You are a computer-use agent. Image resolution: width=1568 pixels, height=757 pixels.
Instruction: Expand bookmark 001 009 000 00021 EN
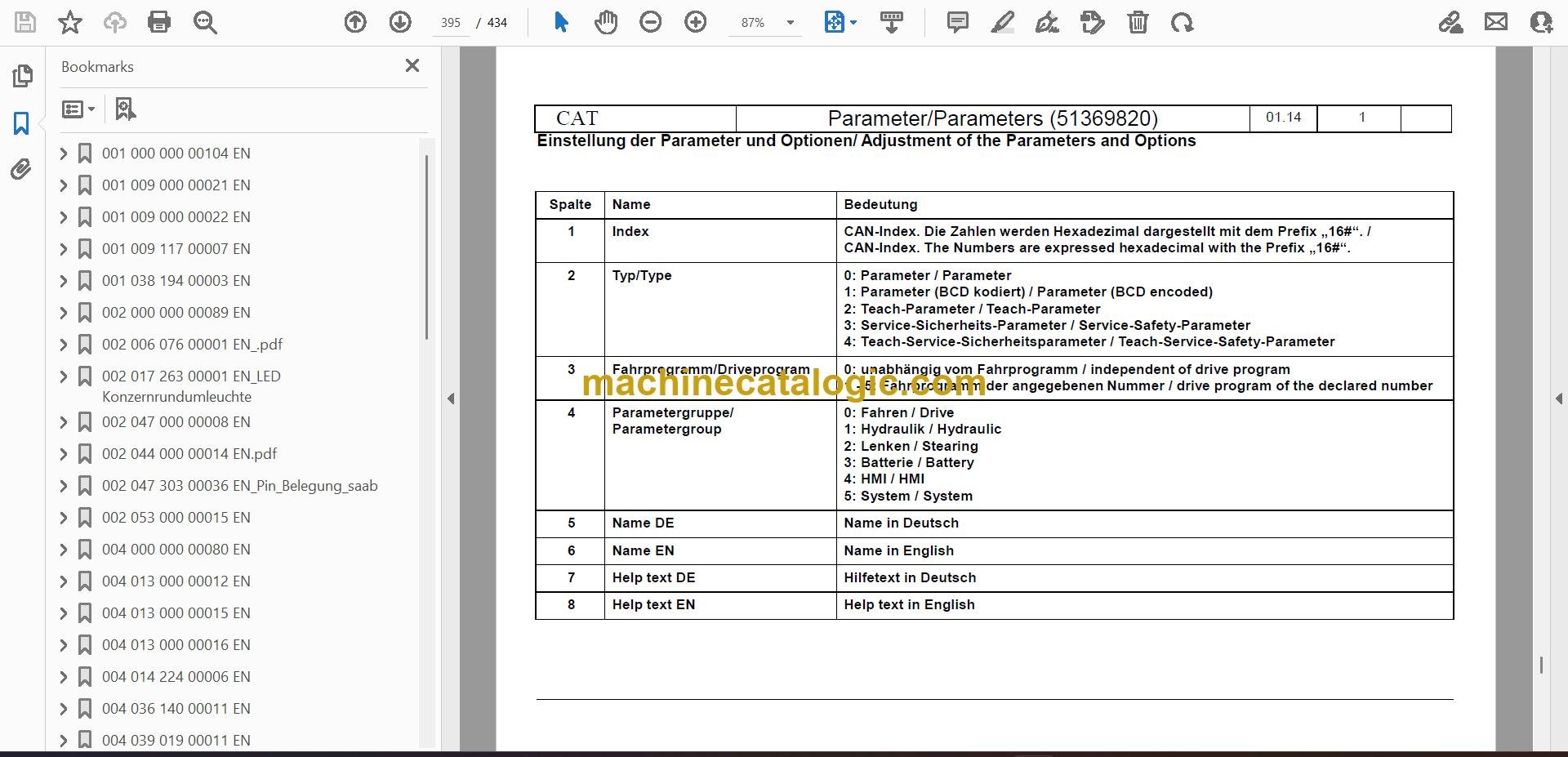(64, 185)
